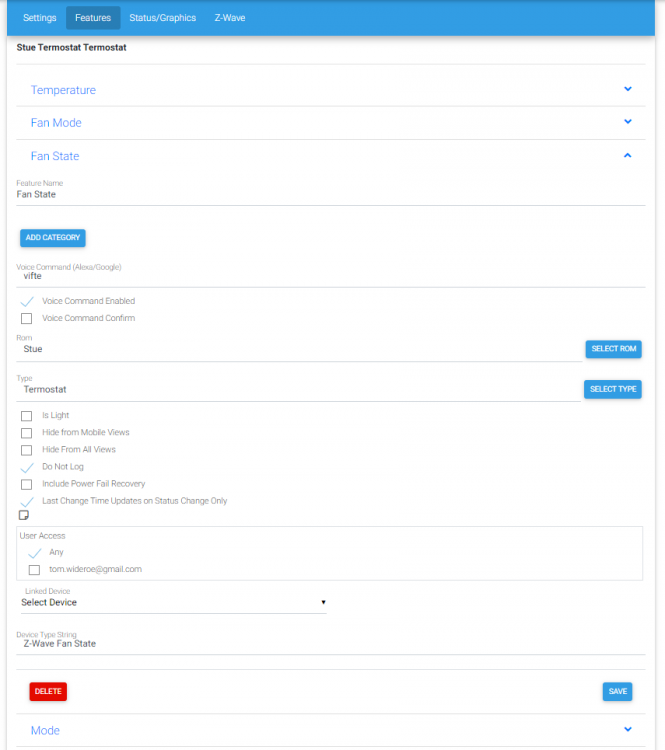Enable Include Power Fail Recovery checkbox
The height and width of the screenshot is (750, 665).
(x=27, y=484)
